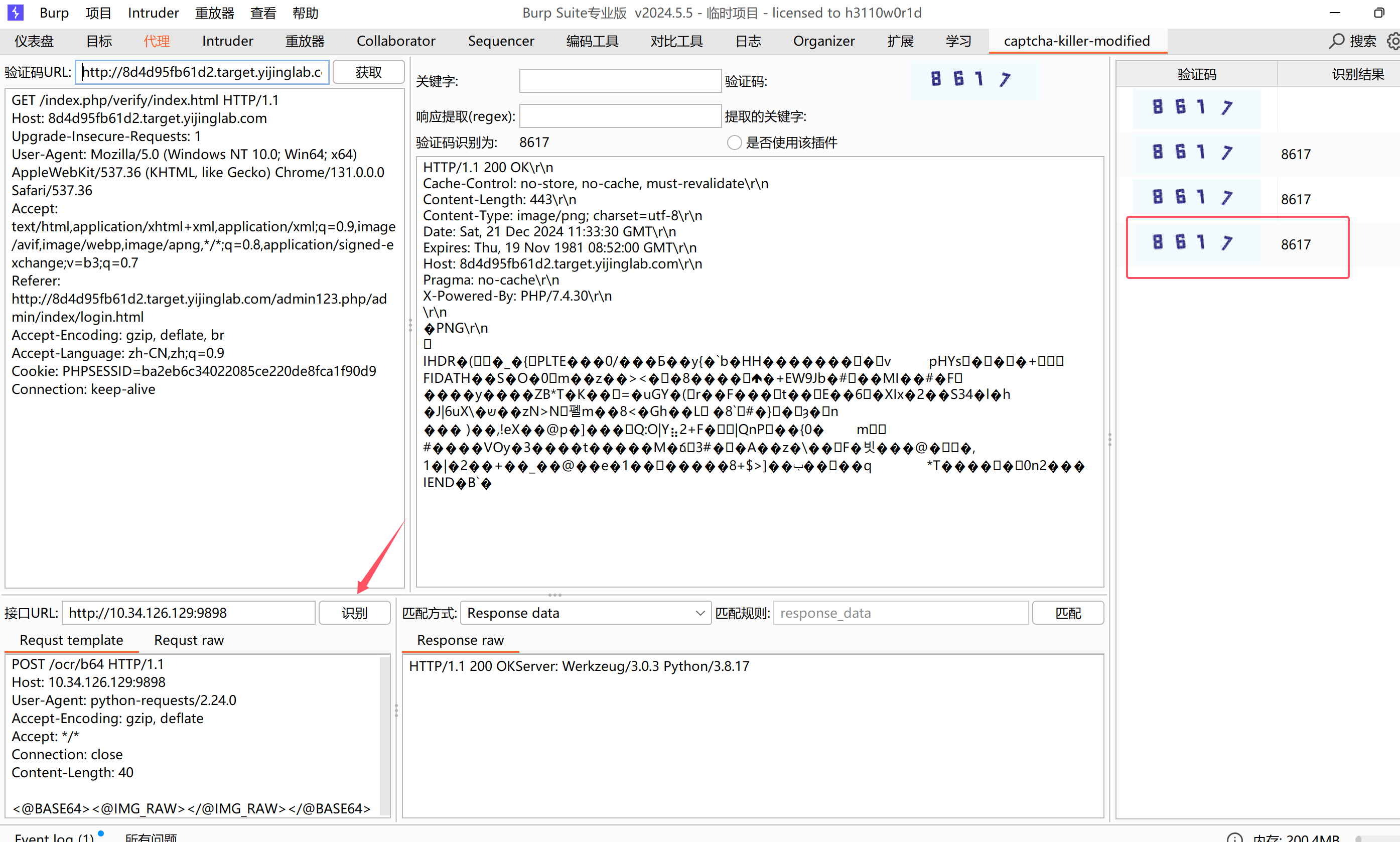Switch to the Intruder tool tab

[x=227, y=41]
